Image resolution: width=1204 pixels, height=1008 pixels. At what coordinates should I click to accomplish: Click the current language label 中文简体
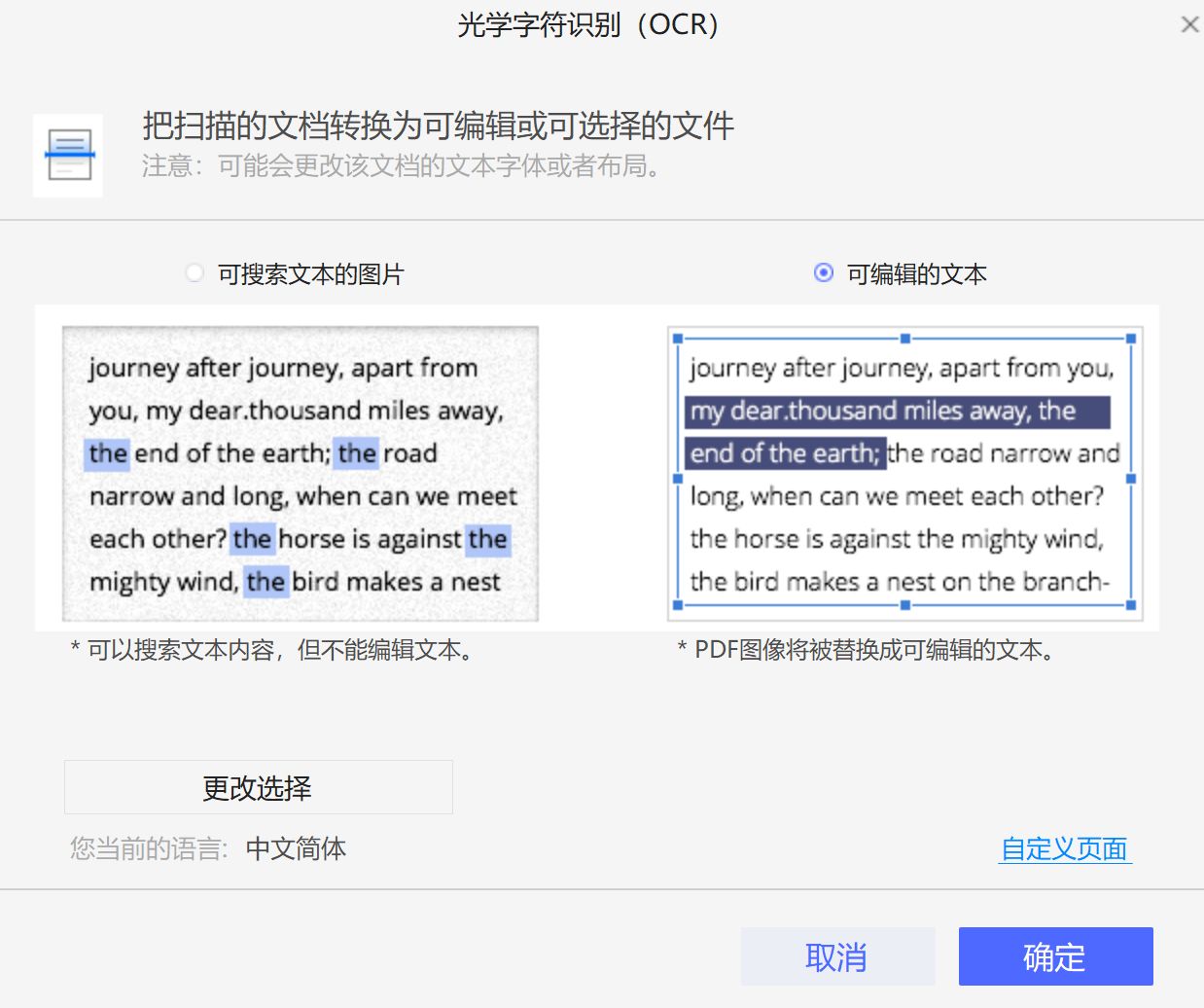[x=296, y=848]
